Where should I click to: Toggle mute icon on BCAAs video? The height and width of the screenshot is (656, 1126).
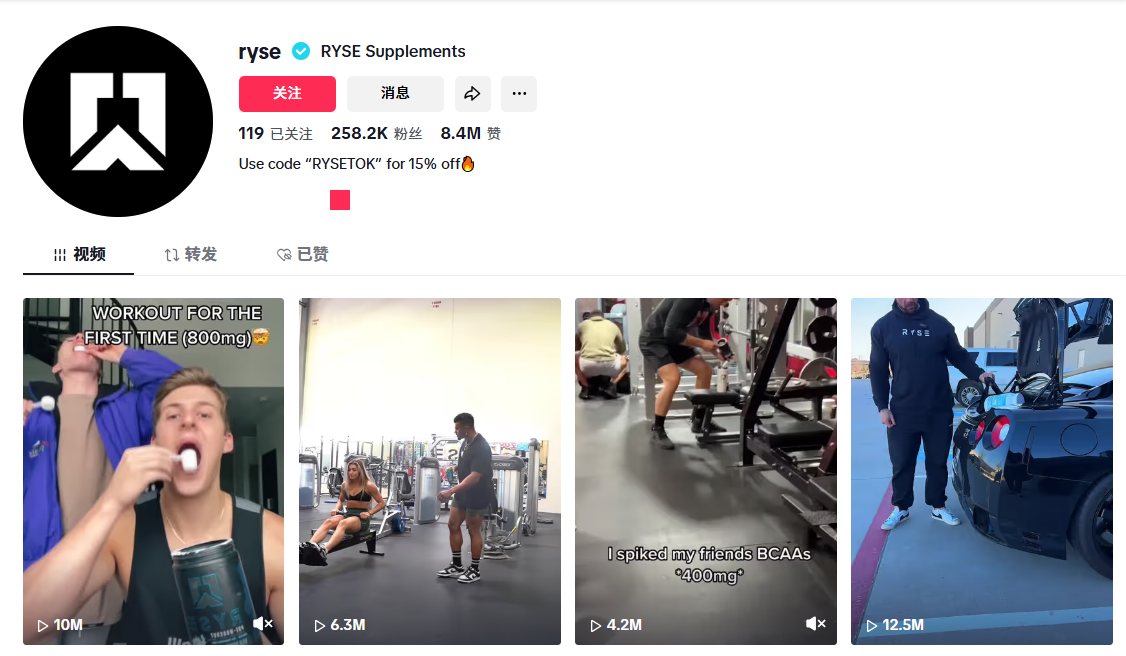(x=816, y=624)
